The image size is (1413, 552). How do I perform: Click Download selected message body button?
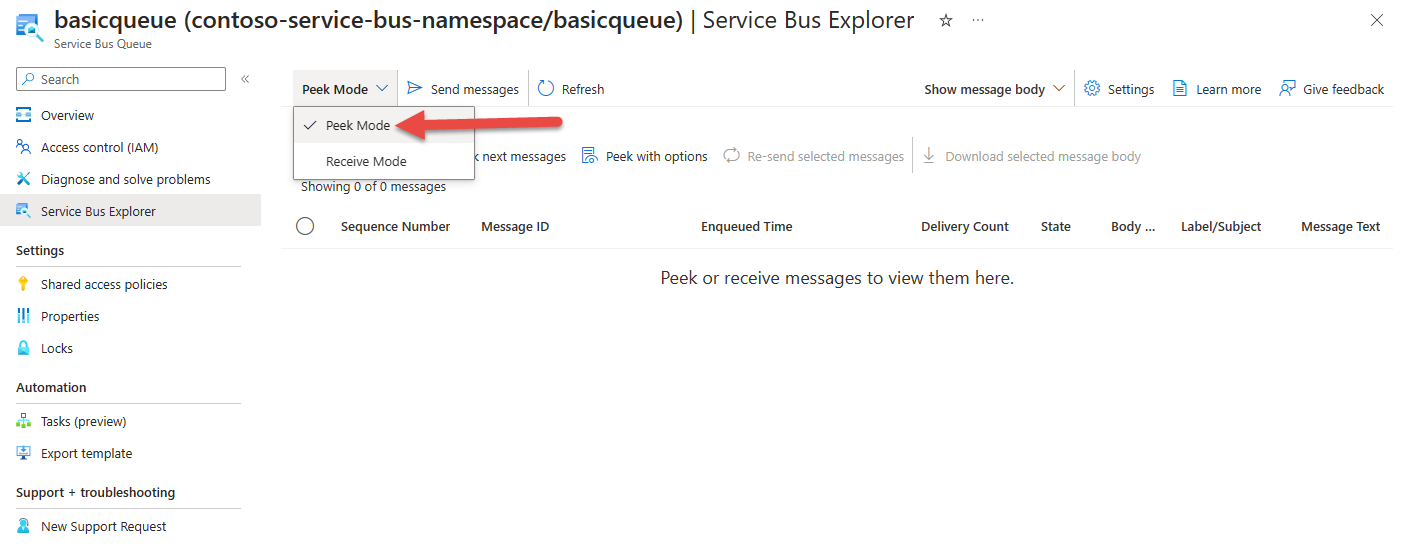1031,156
